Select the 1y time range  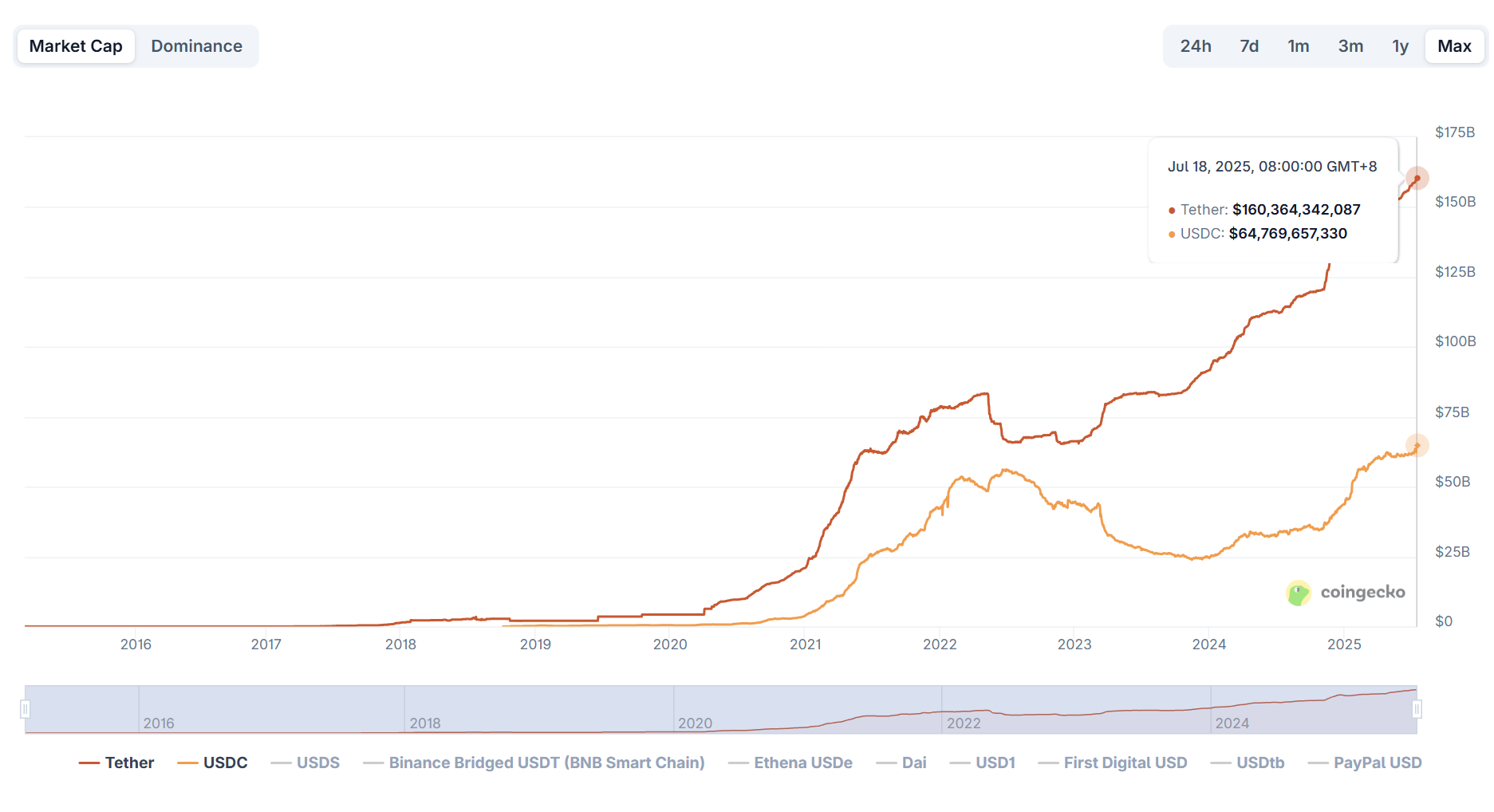(x=1400, y=46)
